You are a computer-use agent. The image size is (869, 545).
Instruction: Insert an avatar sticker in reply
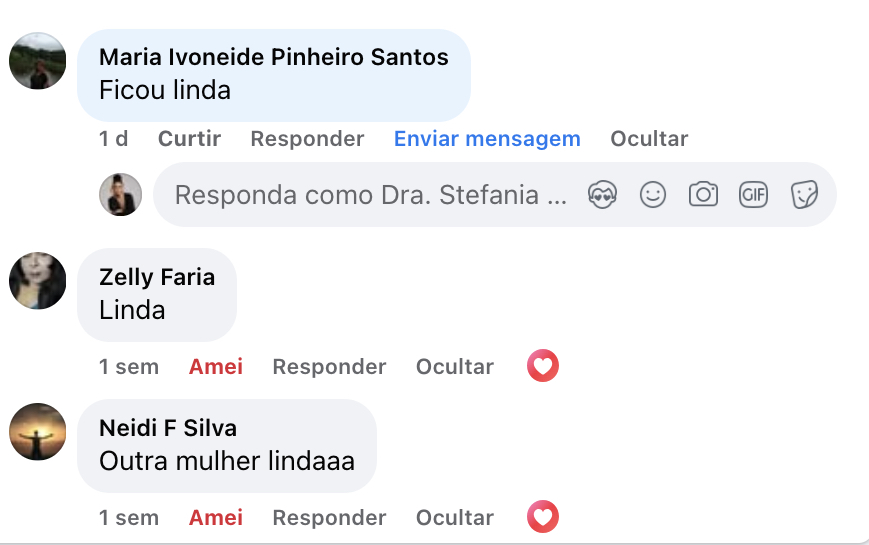coord(602,195)
